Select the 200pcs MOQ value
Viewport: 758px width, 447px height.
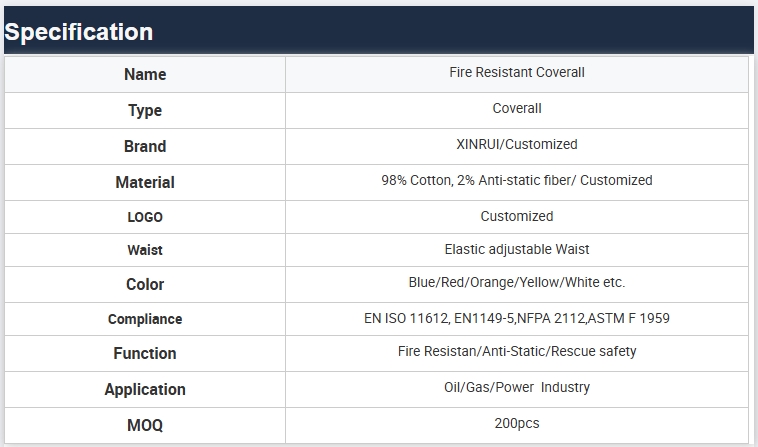517,424
